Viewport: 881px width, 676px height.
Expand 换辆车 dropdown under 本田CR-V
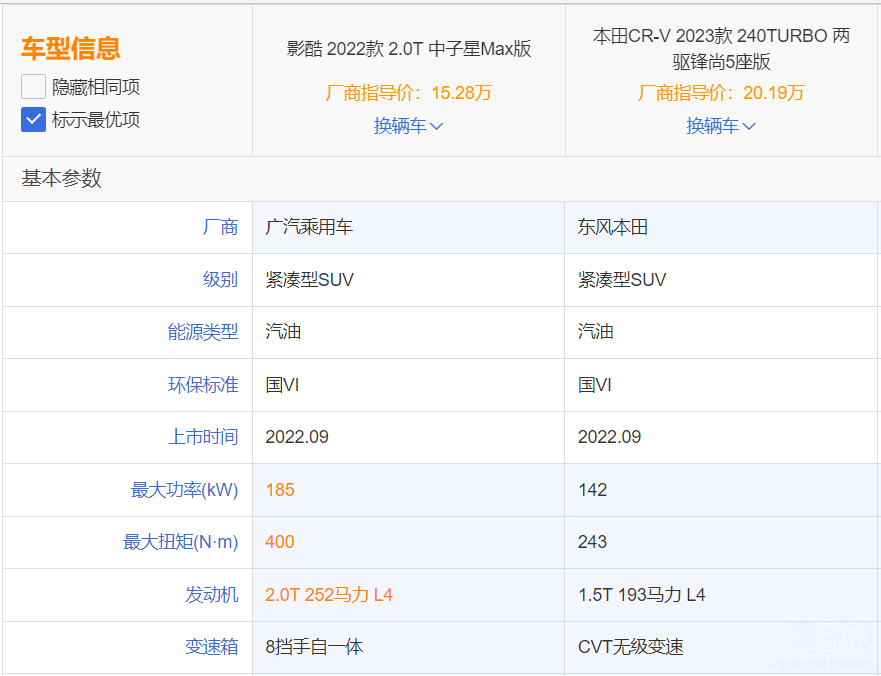(x=720, y=126)
